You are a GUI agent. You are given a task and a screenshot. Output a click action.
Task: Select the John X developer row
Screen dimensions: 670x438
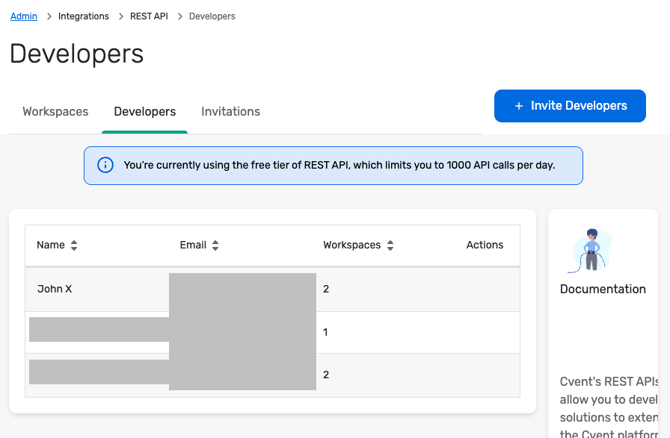pyautogui.click(x=55, y=289)
